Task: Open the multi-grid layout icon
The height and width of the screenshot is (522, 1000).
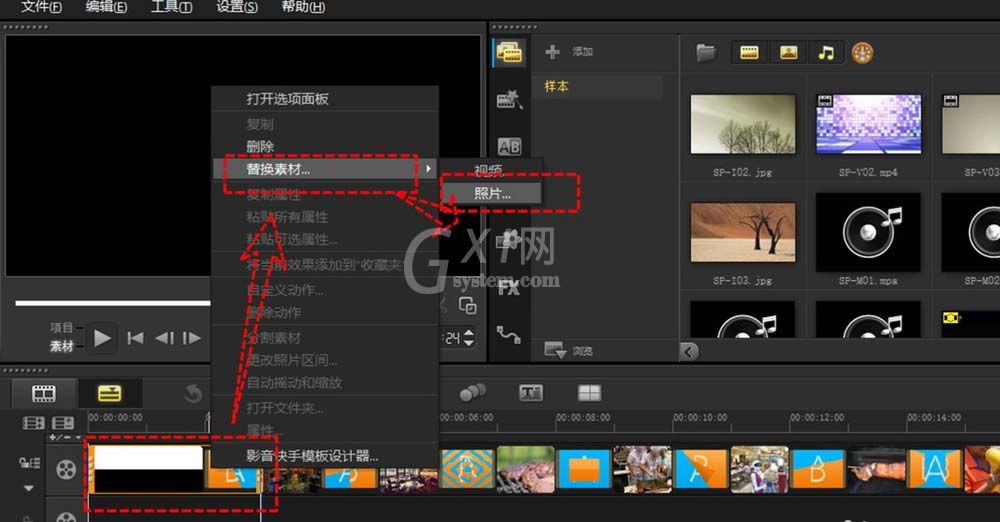Action: pyautogui.click(x=589, y=392)
